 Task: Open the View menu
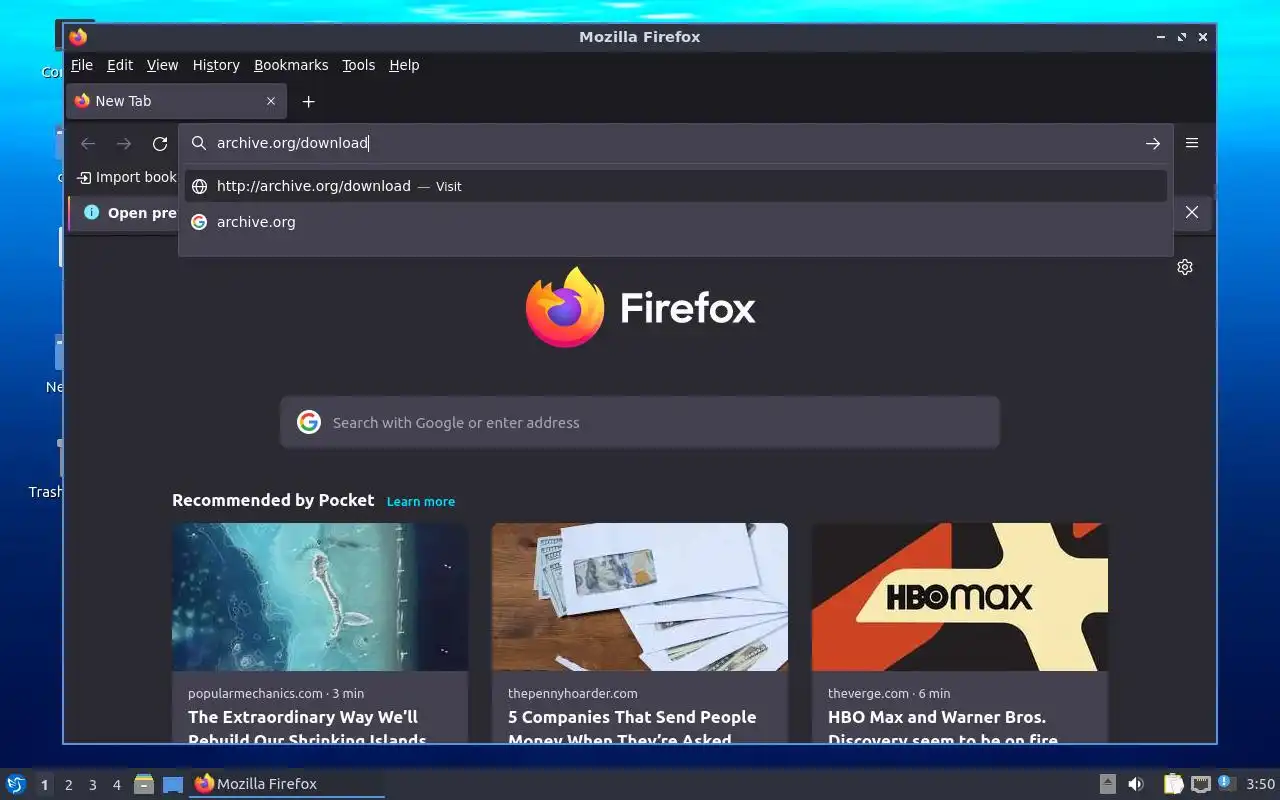(162, 65)
